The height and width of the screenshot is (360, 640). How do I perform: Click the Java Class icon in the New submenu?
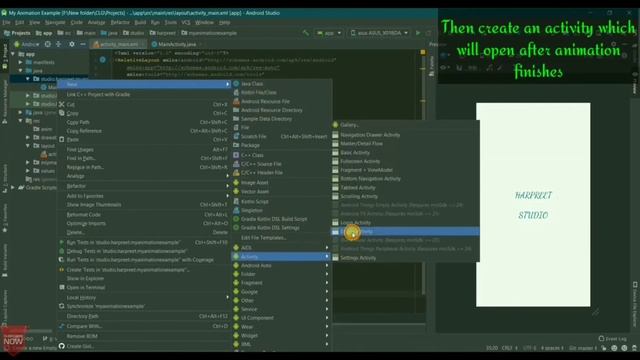pos(236,84)
